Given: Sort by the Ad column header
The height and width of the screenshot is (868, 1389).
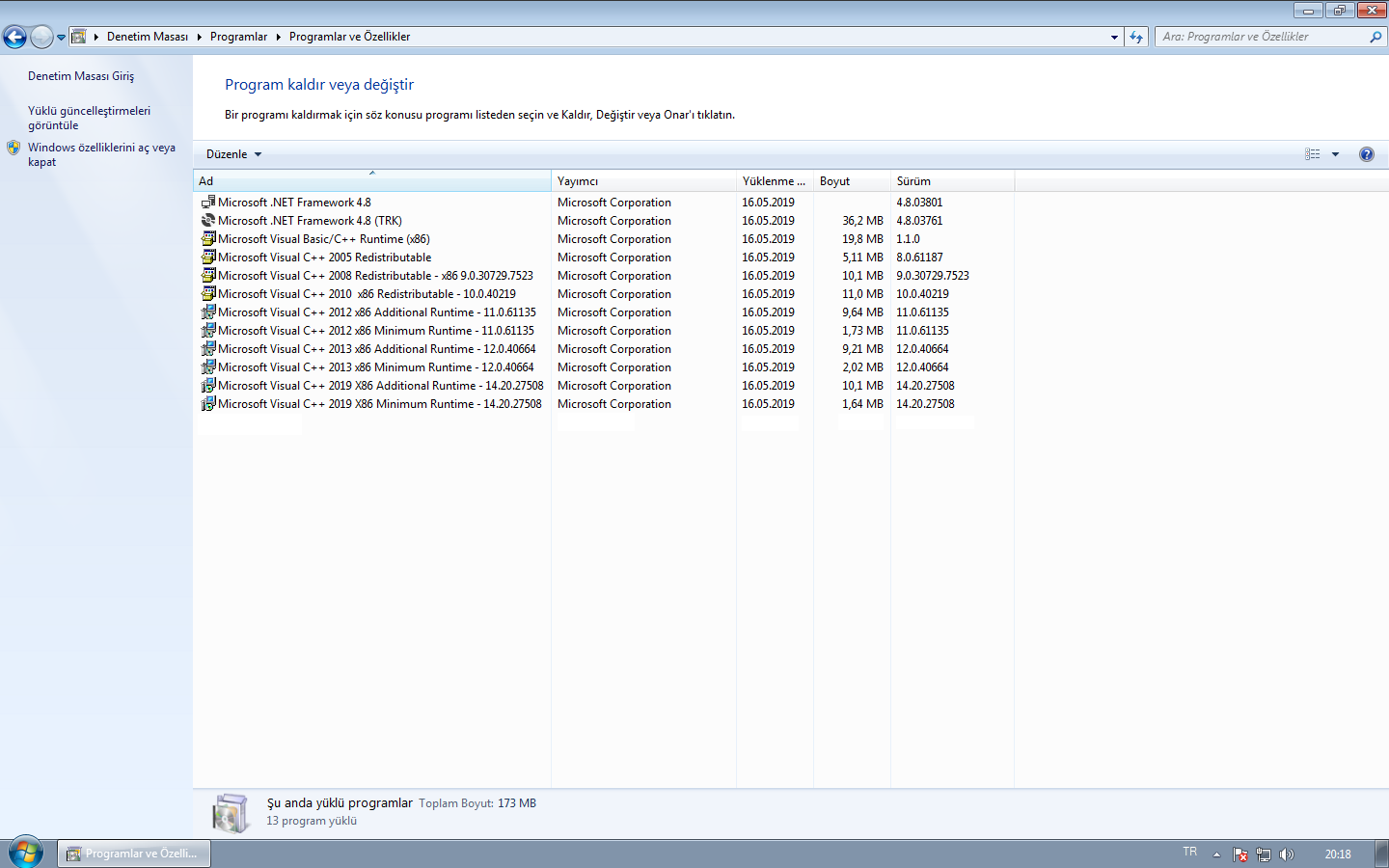Looking at the screenshot, I should [372, 181].
